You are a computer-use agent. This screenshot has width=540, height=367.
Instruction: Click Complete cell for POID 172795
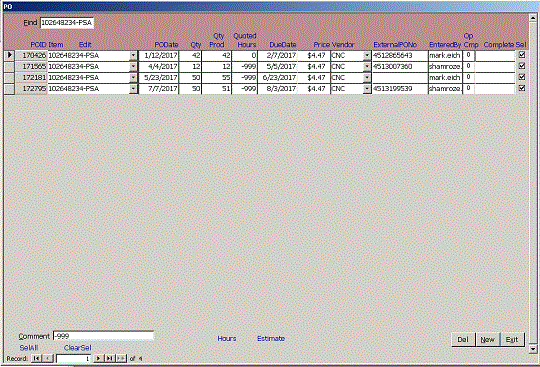[495, 88]
